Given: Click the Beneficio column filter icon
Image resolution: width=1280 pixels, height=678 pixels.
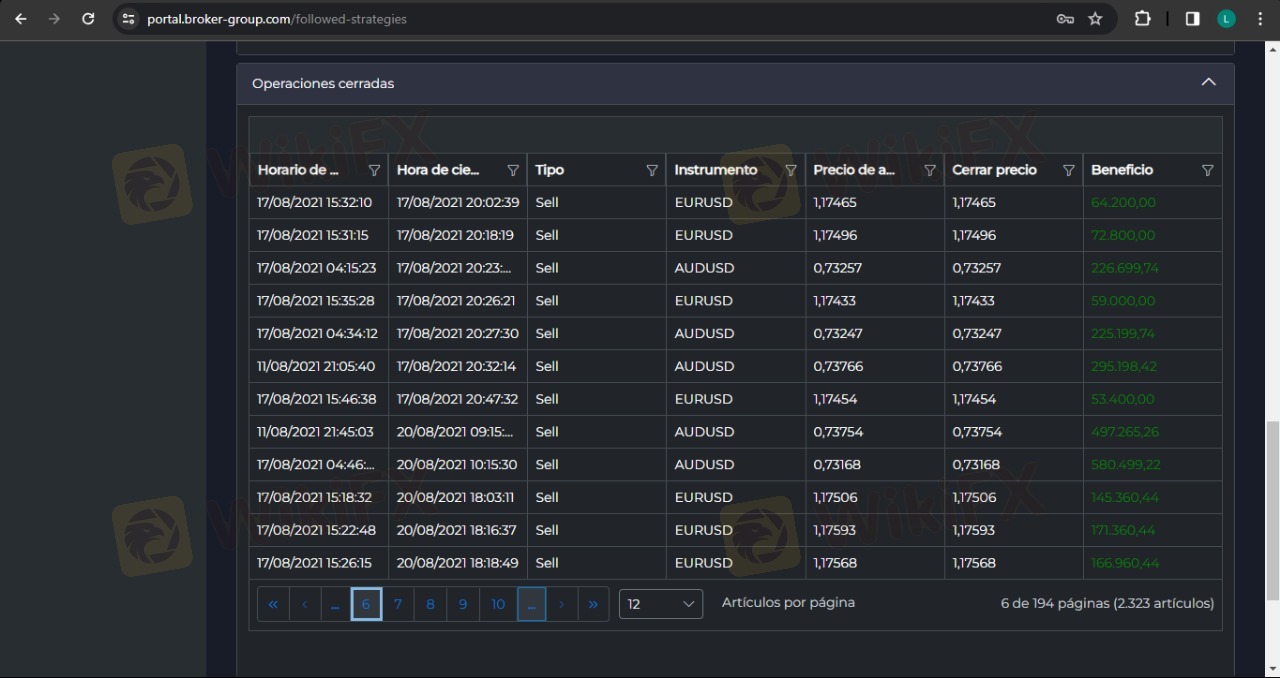Looking at the screenshot, I should tap(1207, 170).
